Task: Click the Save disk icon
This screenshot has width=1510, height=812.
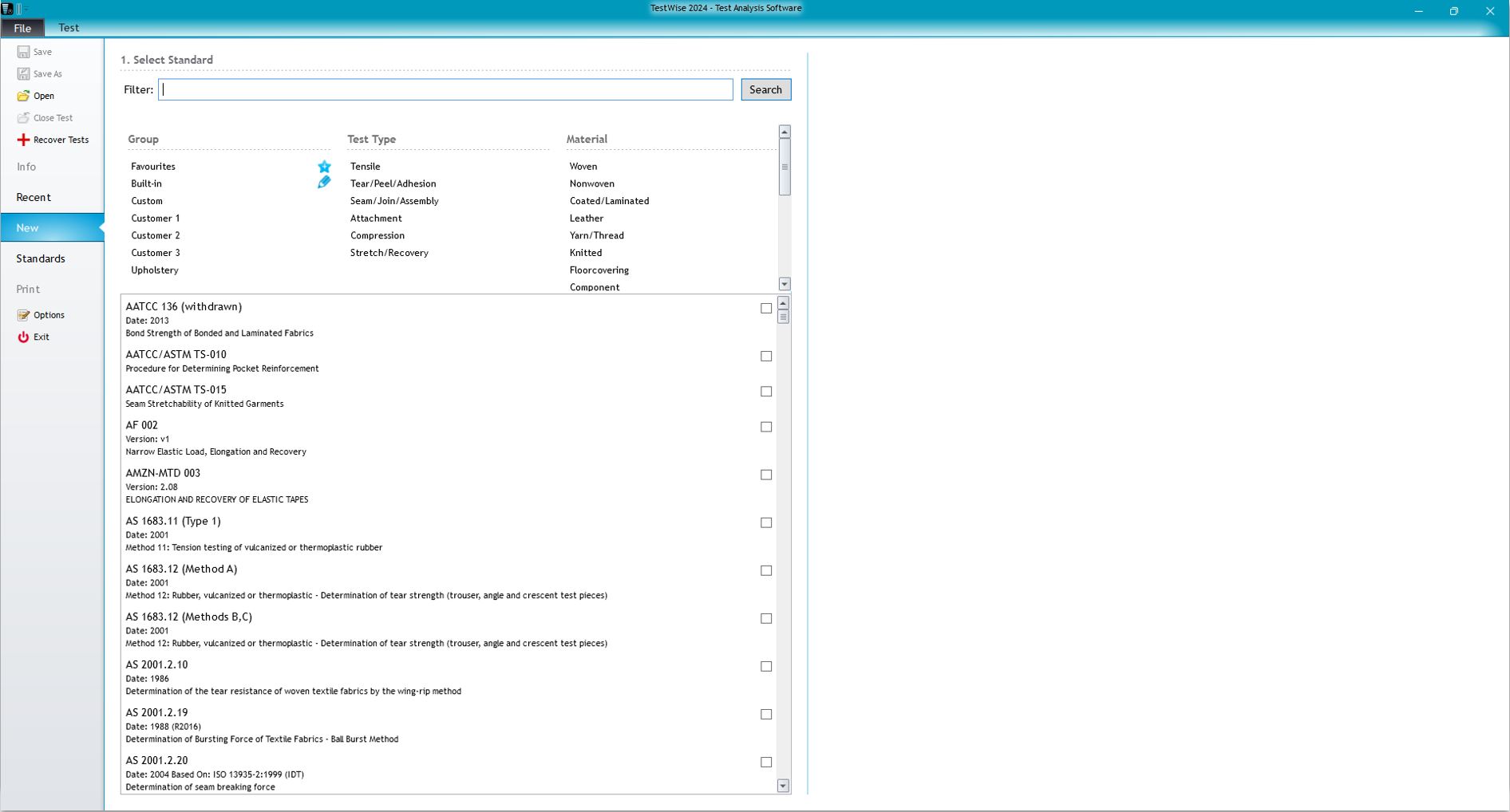Action: coord(23,52)
